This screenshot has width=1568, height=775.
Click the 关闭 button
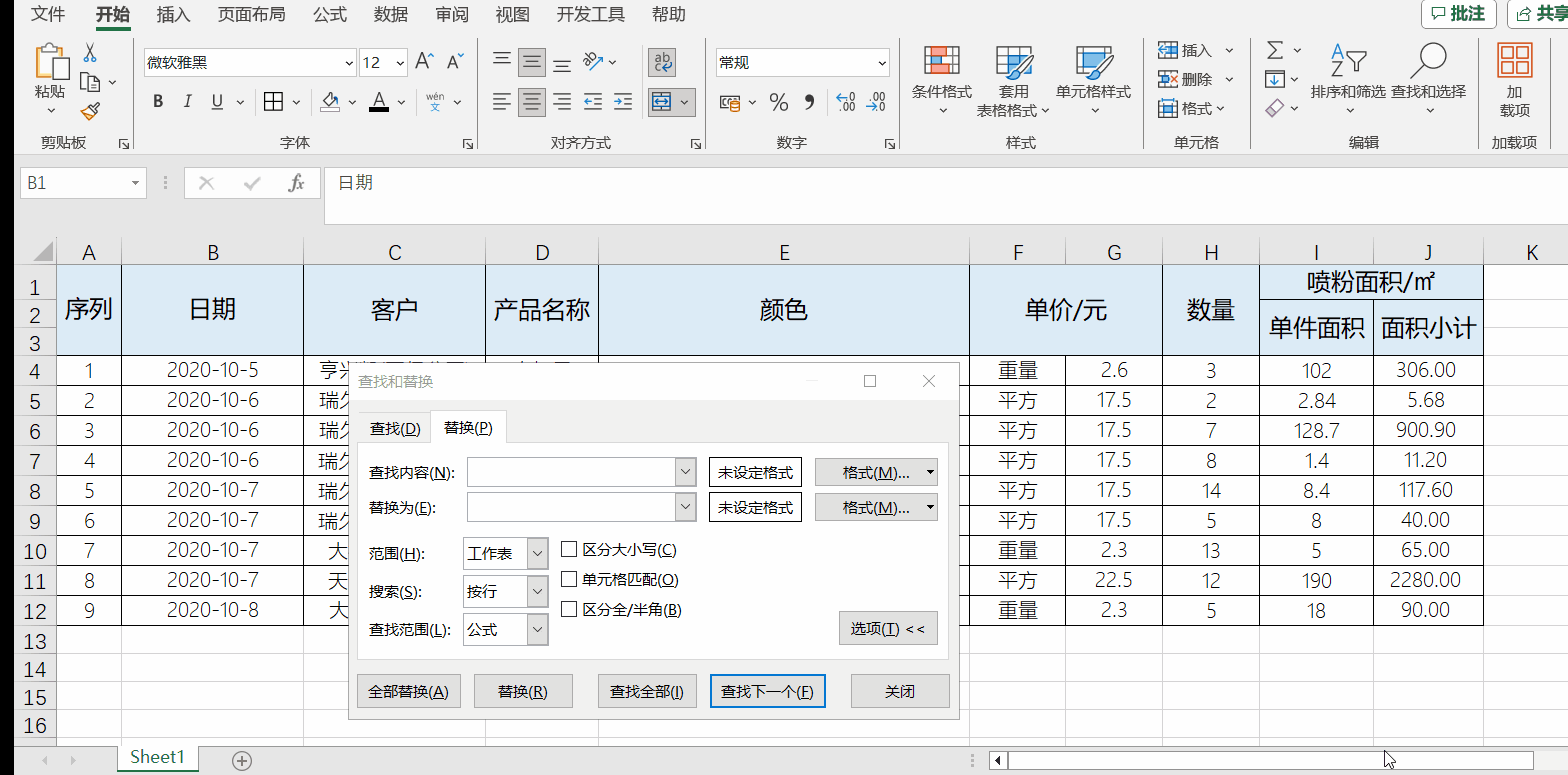(900, 691)
